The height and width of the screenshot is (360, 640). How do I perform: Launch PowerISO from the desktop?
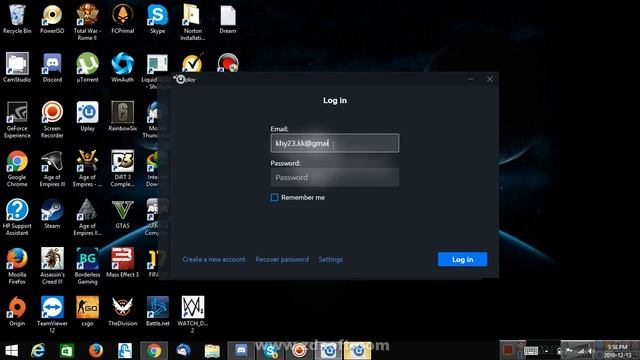(x=52, y=19)
